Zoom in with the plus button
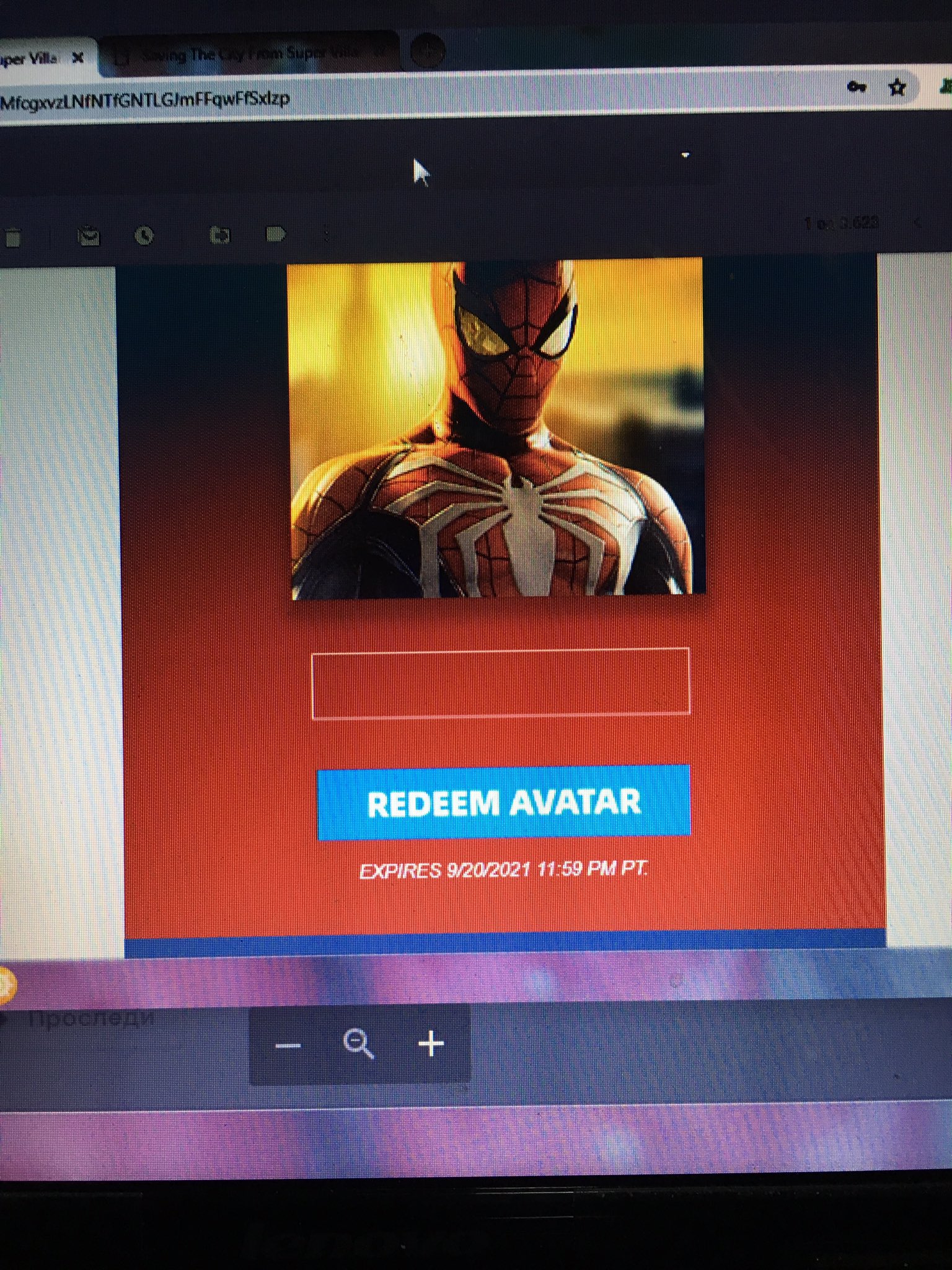This screenshot has height=1270, width=952. (x=431, y=1044)
